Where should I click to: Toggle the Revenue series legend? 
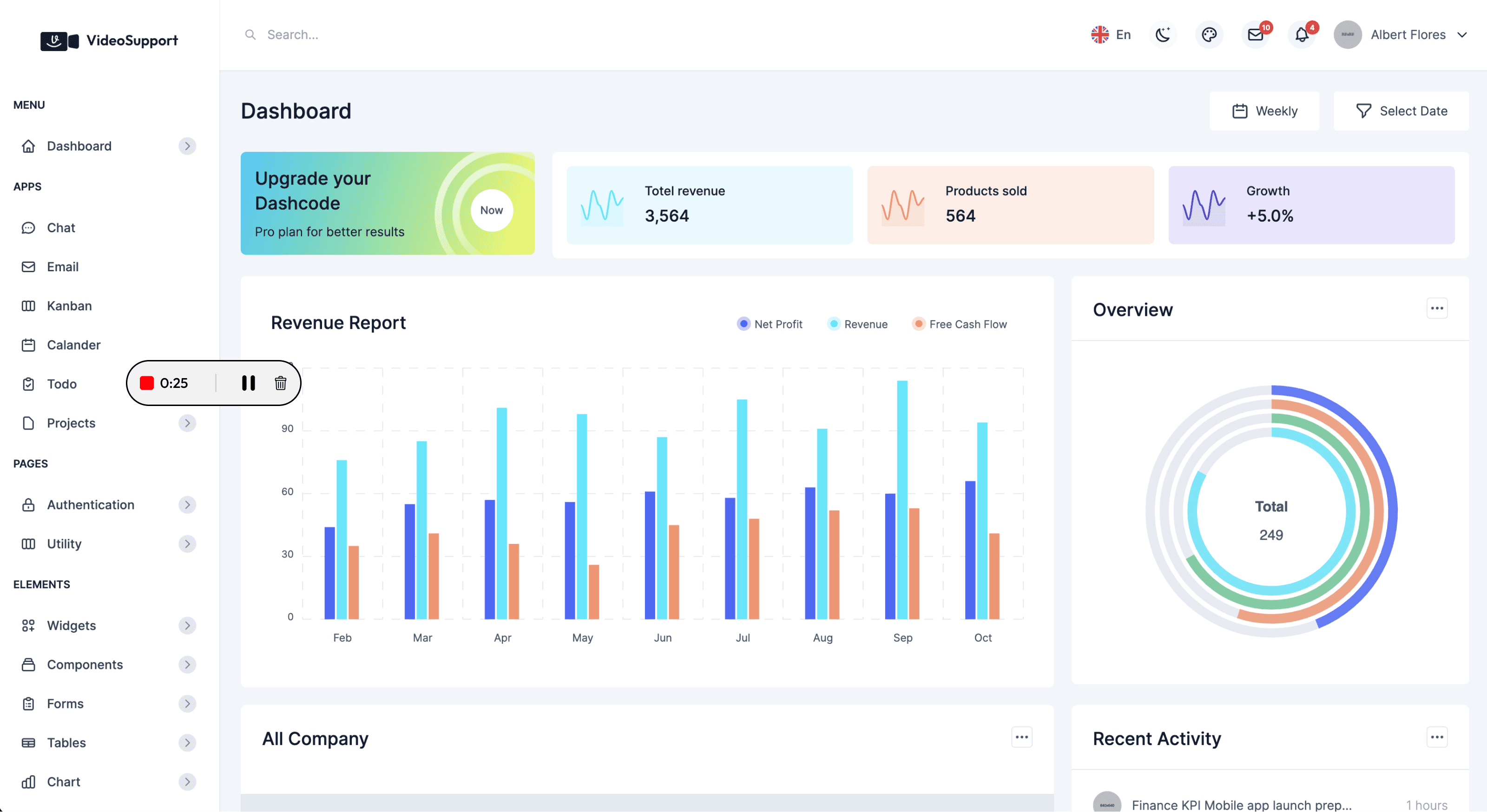(x=858, y=324)
